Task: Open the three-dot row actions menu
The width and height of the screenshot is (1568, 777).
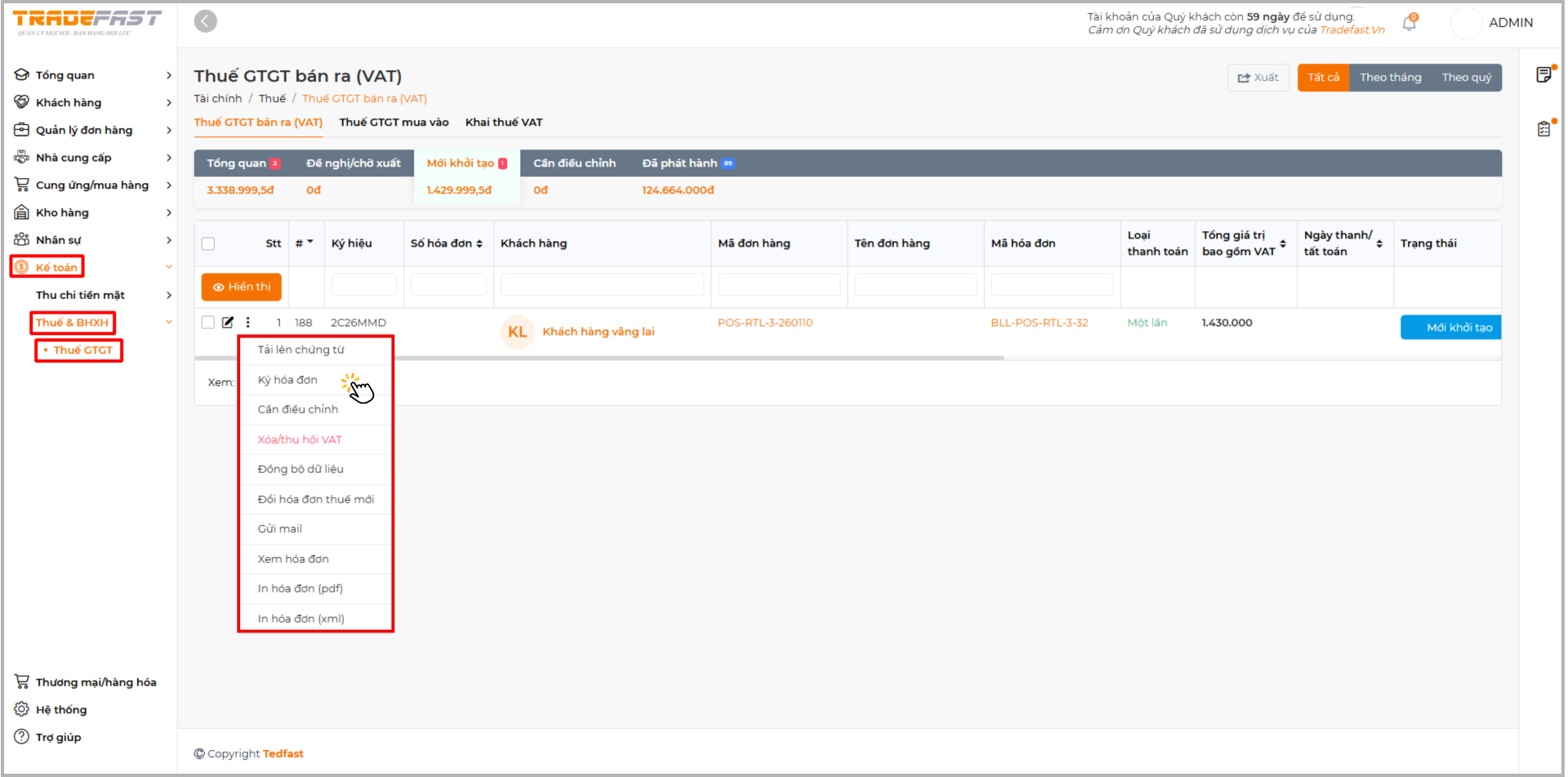Action: point(248,323)
